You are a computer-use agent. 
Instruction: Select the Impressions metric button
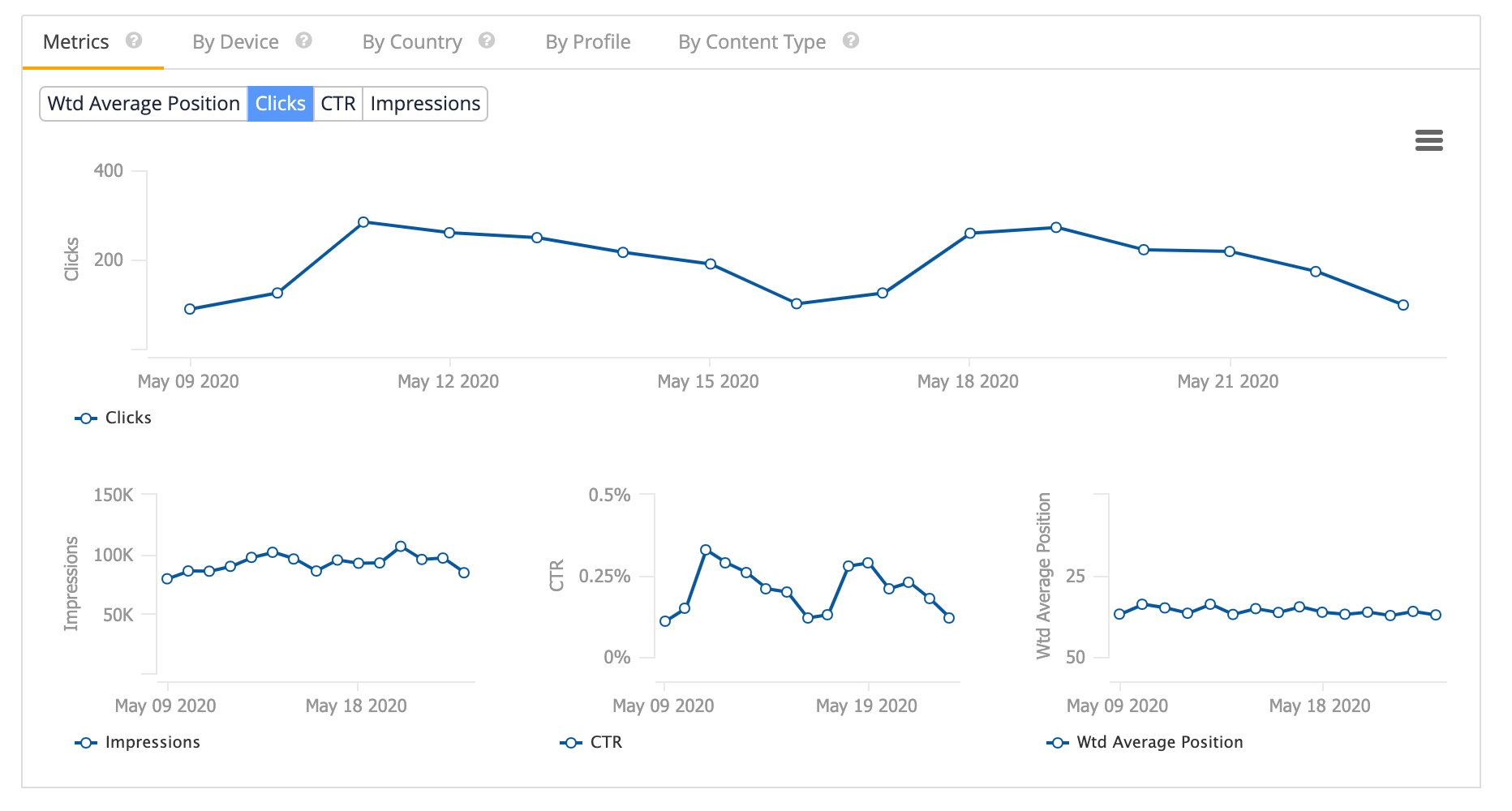[424, 103]
